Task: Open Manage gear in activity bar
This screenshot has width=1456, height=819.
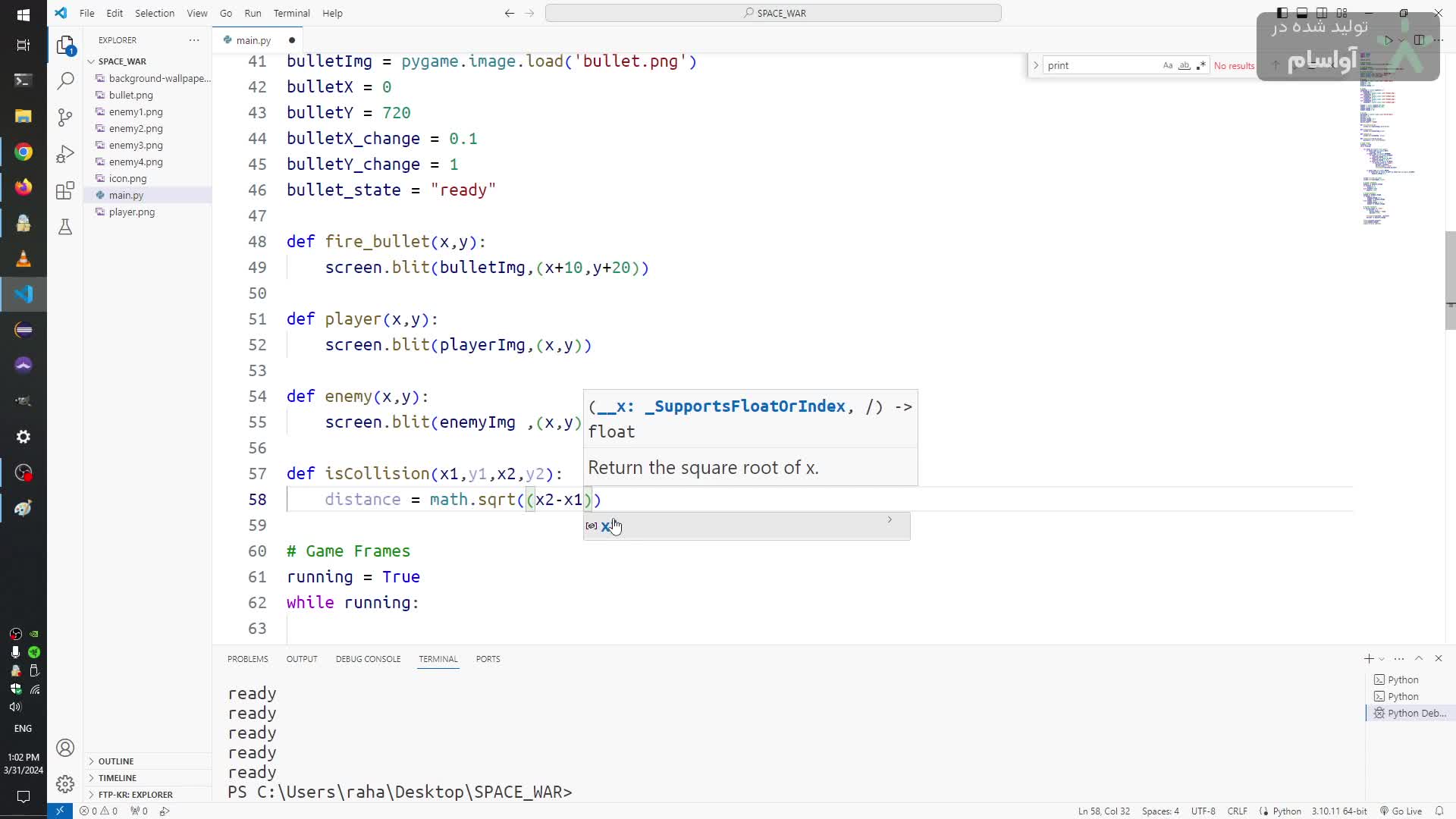Action: tap(66, 783)
